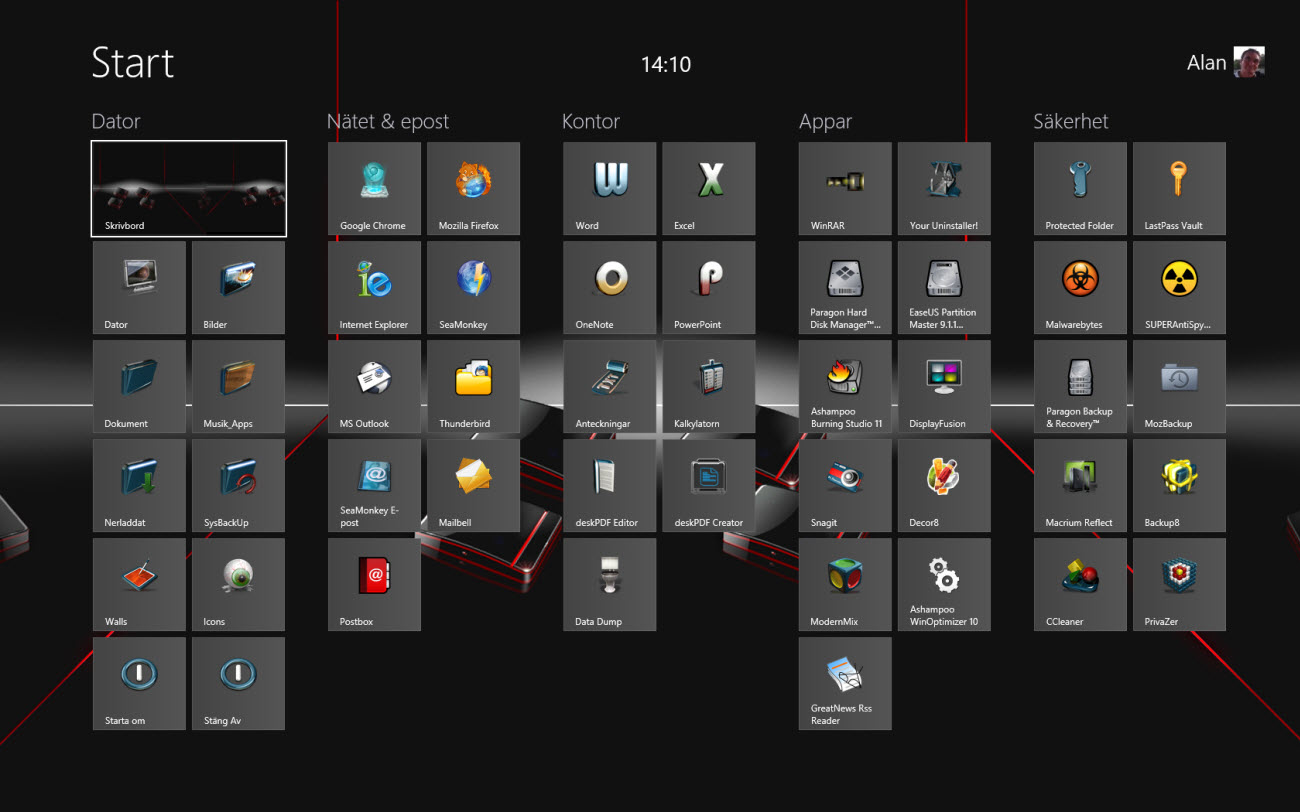The height and width of the screenshot is (812, 1300).
Task: Open Kalkylatorn calculator tile
Action: [x=709, y=386]
